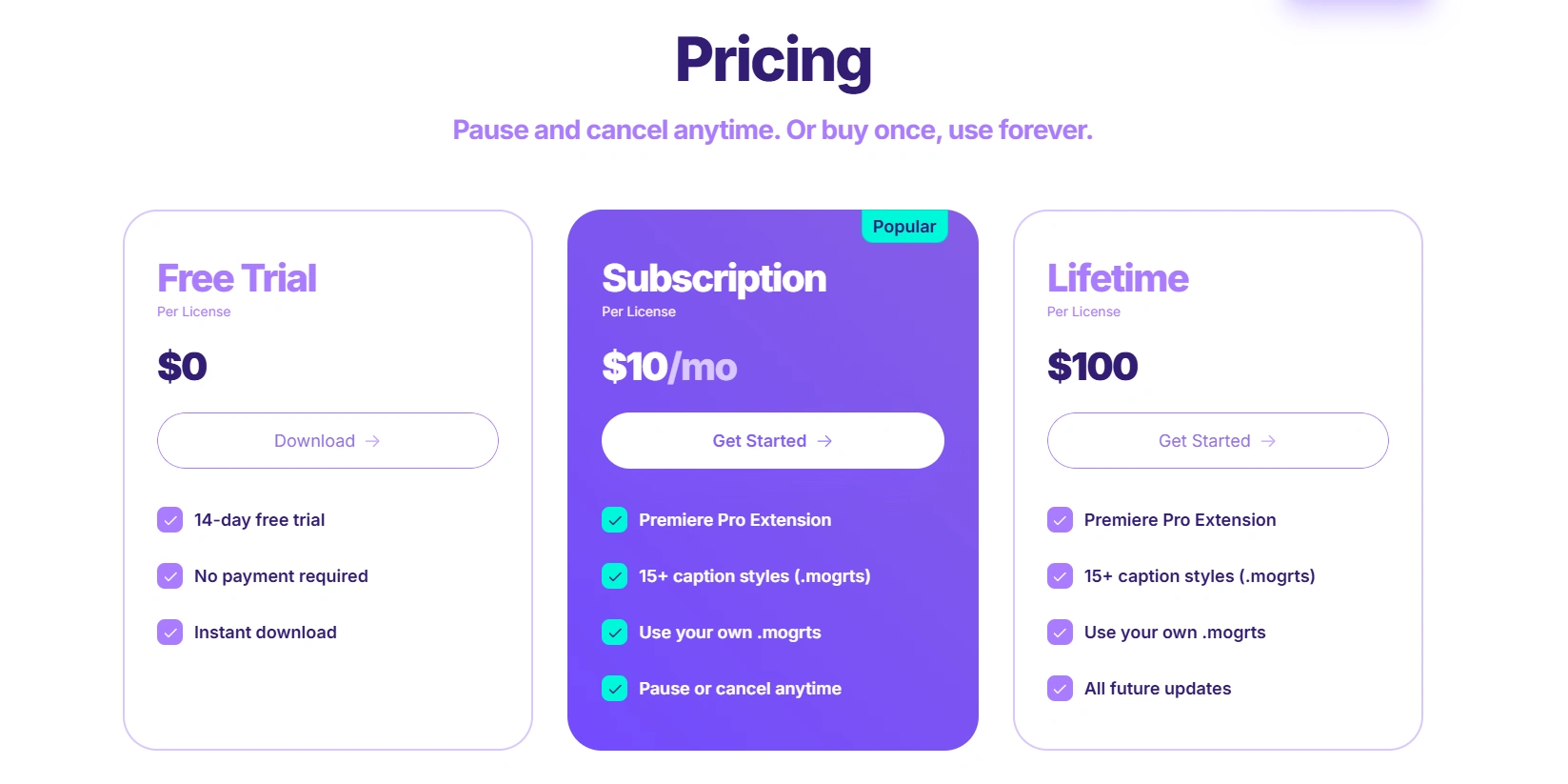Click the arrow icon in Subscription's Get Started
Screen dimensions: 1568x784
pyautogui.click(x=824, y=441)
